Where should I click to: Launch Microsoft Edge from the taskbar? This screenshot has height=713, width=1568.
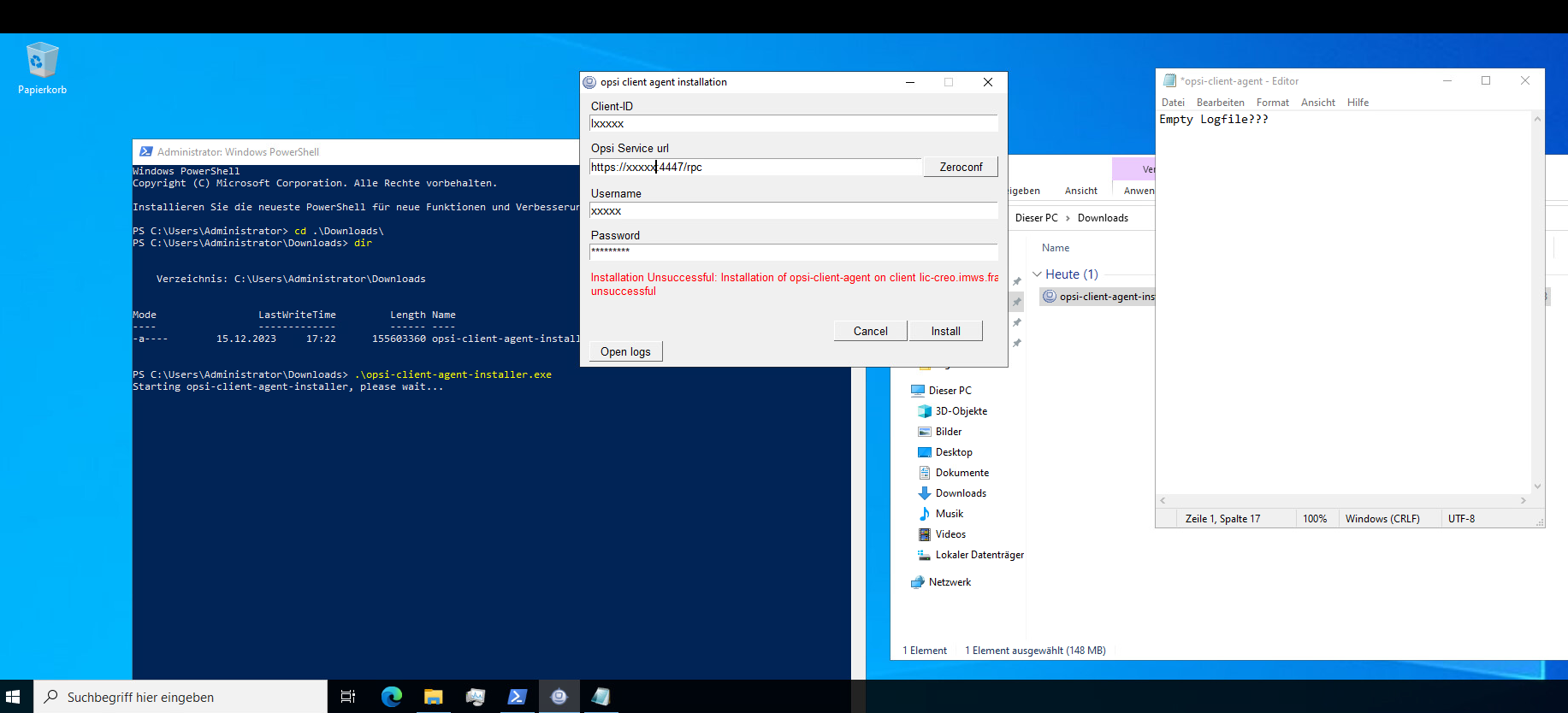pos(391,697)
